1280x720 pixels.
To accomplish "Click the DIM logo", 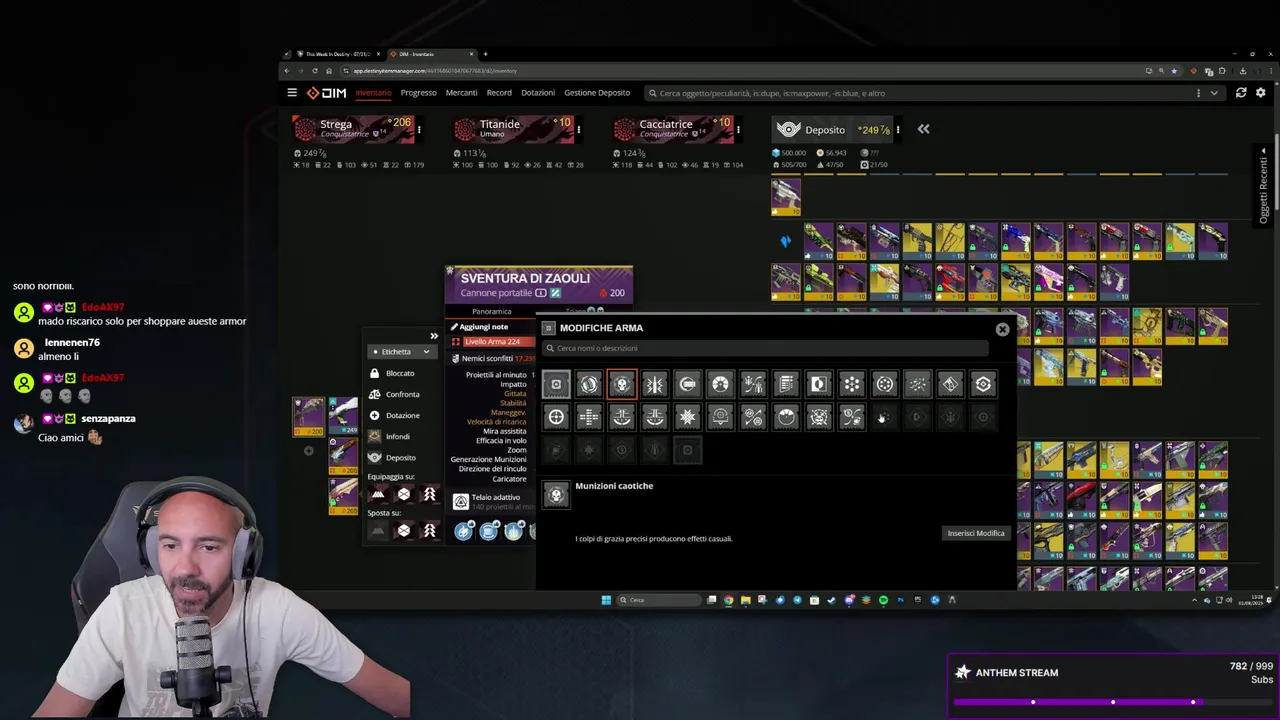I will pos(327,93).
